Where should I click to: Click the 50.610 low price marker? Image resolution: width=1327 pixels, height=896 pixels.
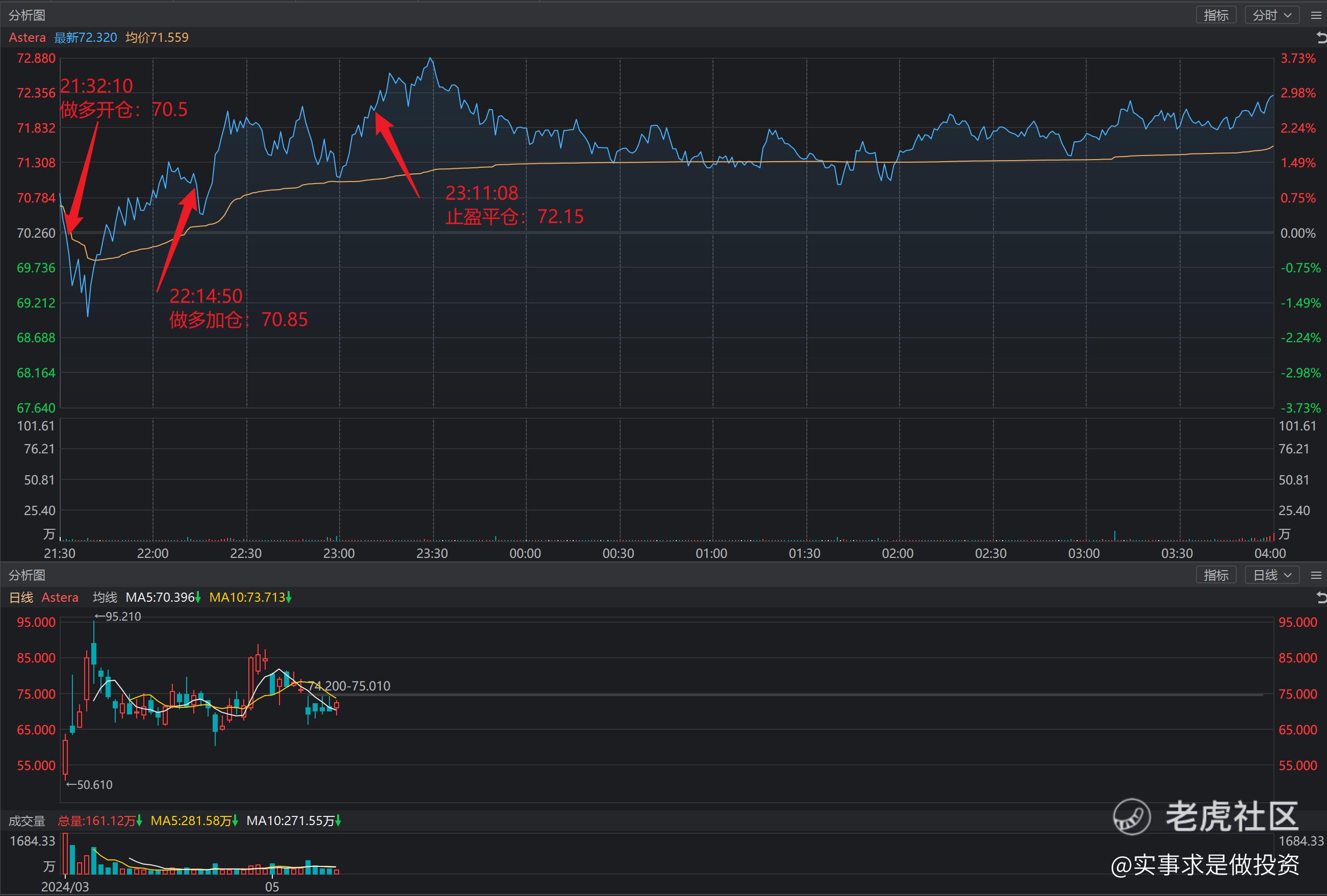pos(90,785)
